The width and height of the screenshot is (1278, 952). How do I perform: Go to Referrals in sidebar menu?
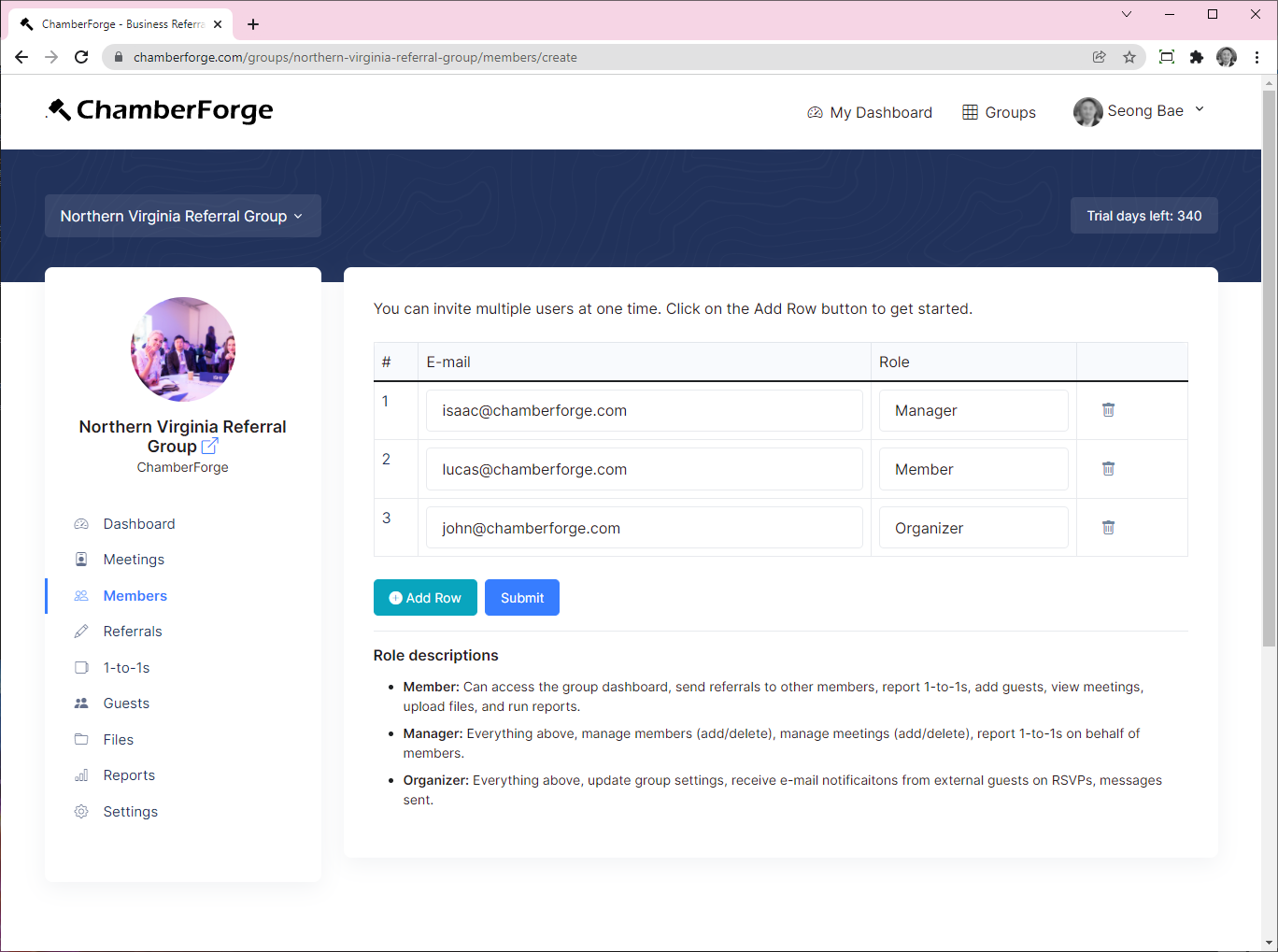[133, 632]
